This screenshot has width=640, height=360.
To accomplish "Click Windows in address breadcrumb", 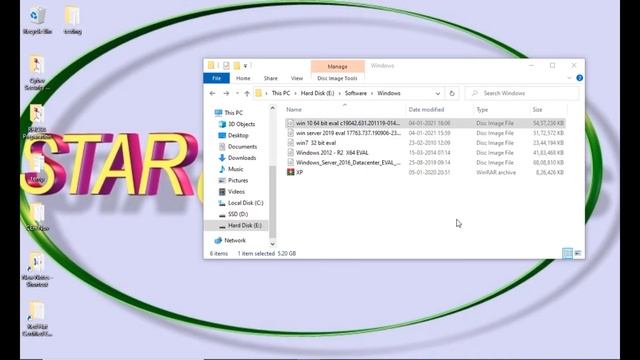I will (389, 93).
